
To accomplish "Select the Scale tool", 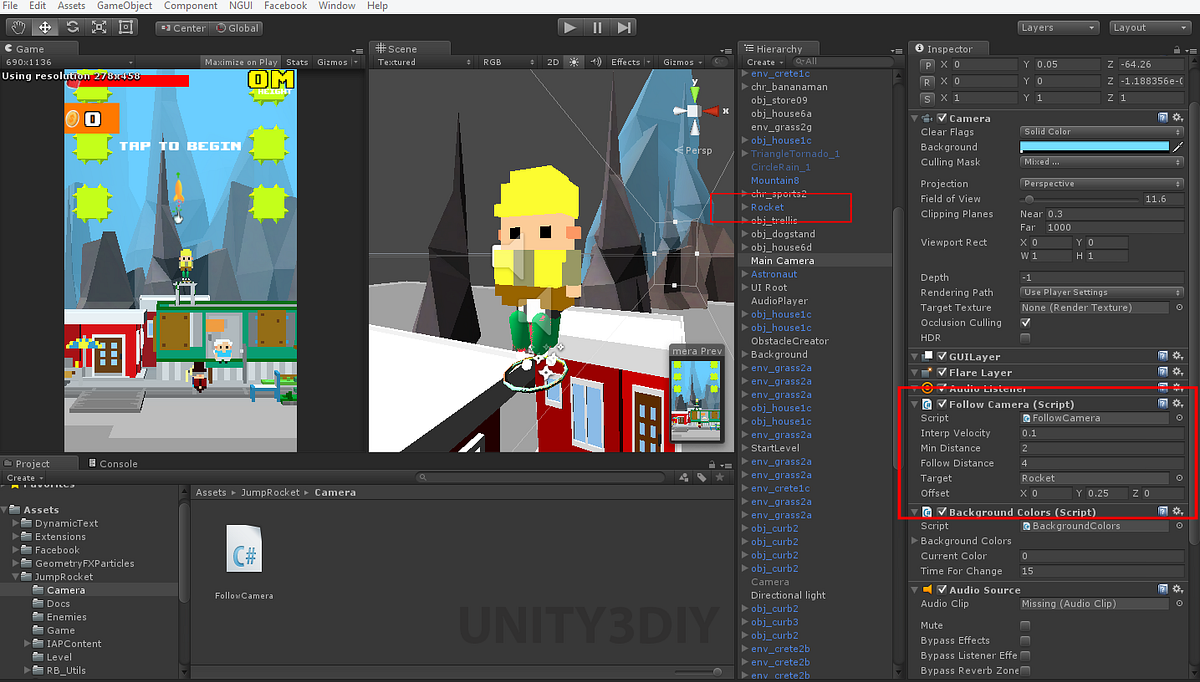I will 99,27.
